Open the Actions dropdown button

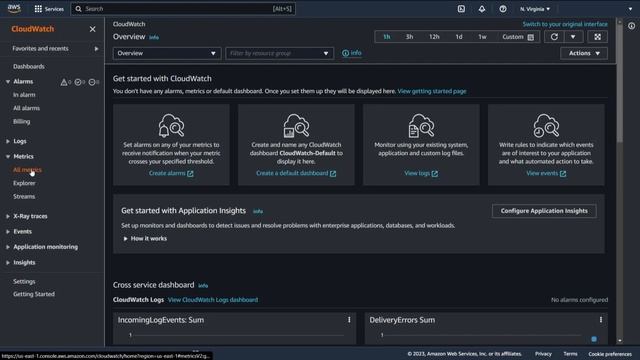584,53
